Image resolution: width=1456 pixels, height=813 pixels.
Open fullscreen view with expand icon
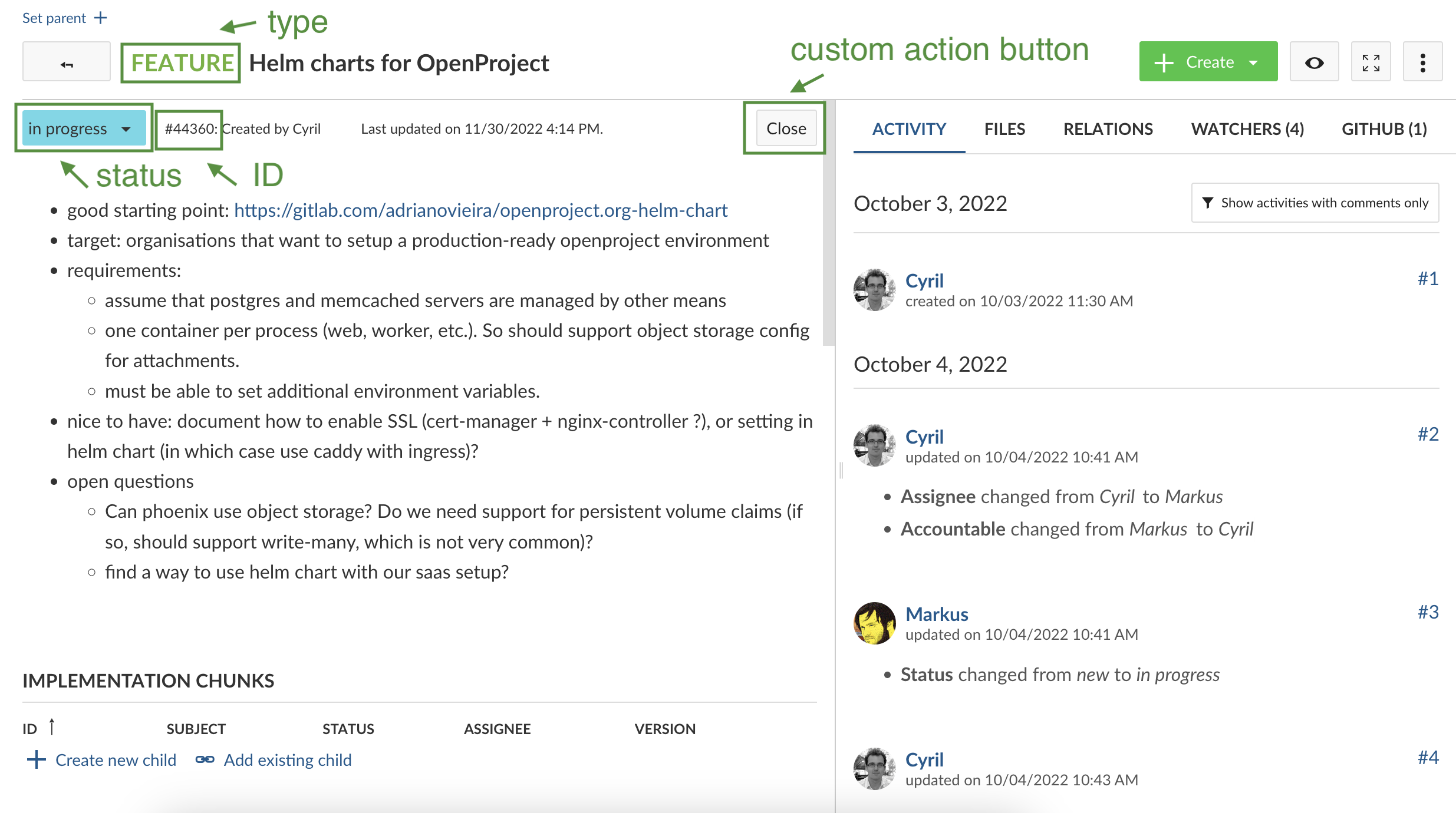(x=1371, y=62)
